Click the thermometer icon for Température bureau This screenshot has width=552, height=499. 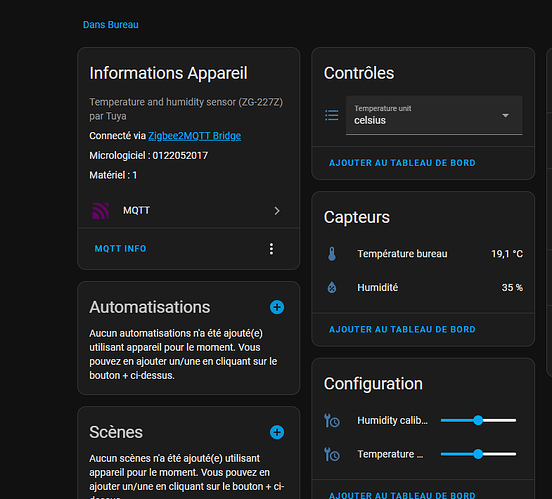point(332,254)
